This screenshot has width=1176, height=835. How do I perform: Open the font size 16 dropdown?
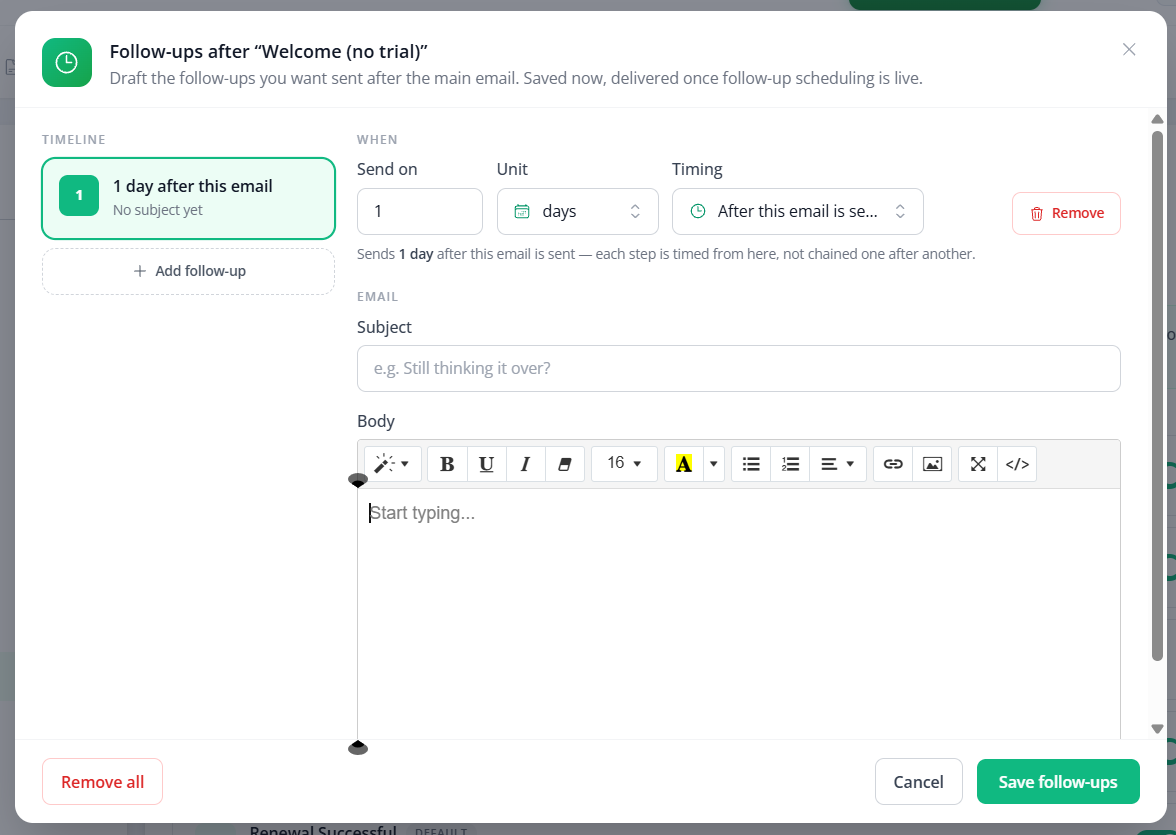tap(624, 464)
